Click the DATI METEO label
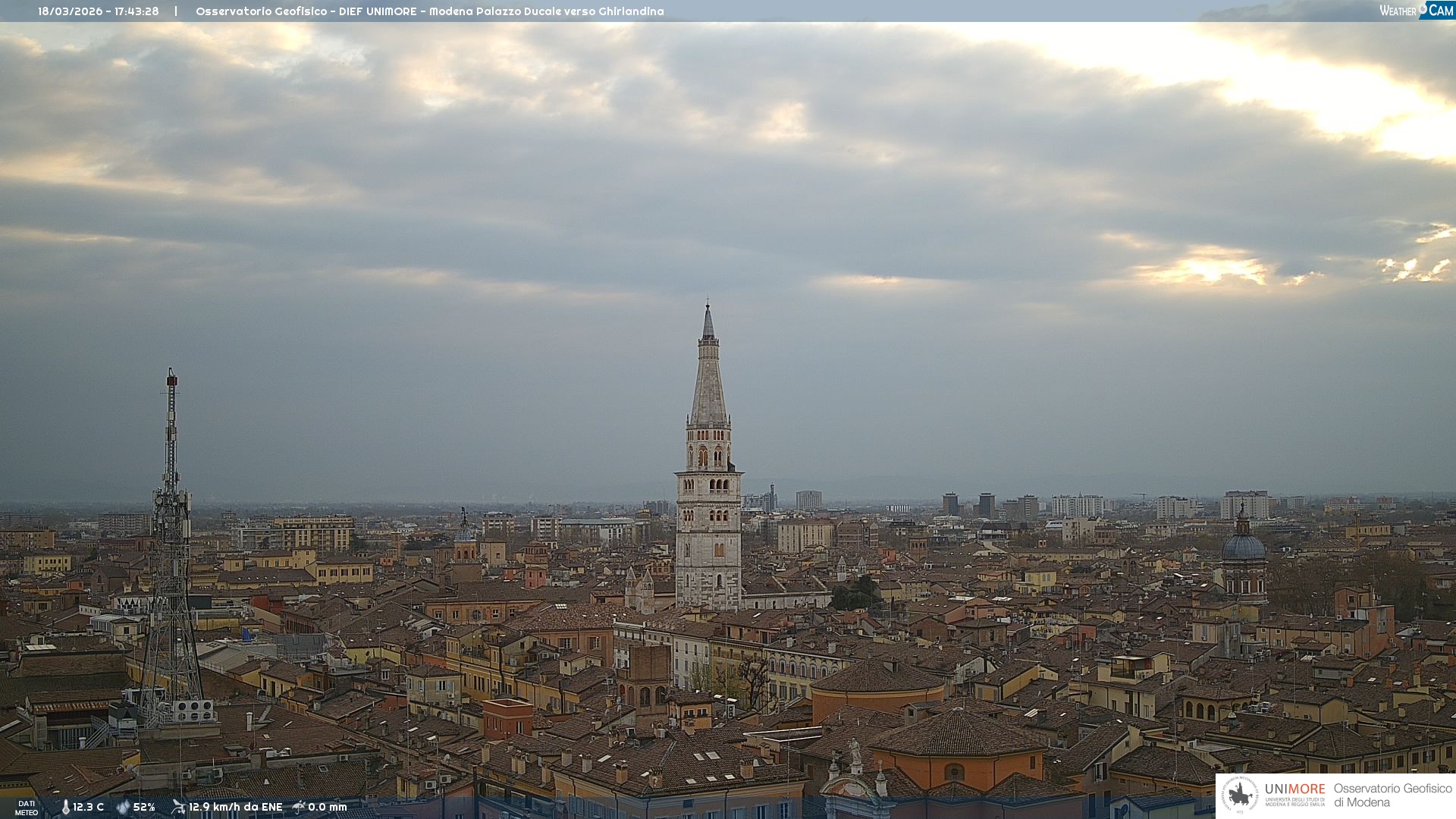The height and width of the screenshot is (819, 1456). click(x=27, y=808)
